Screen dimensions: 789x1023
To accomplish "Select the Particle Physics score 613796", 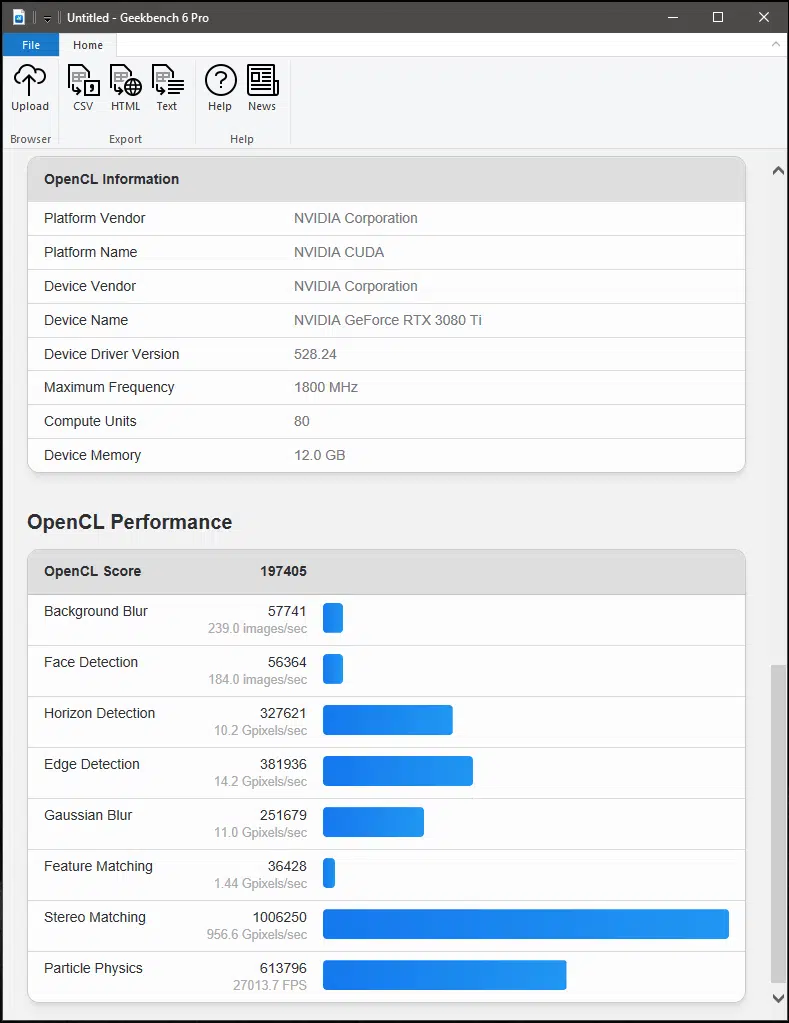I will 283,968.
